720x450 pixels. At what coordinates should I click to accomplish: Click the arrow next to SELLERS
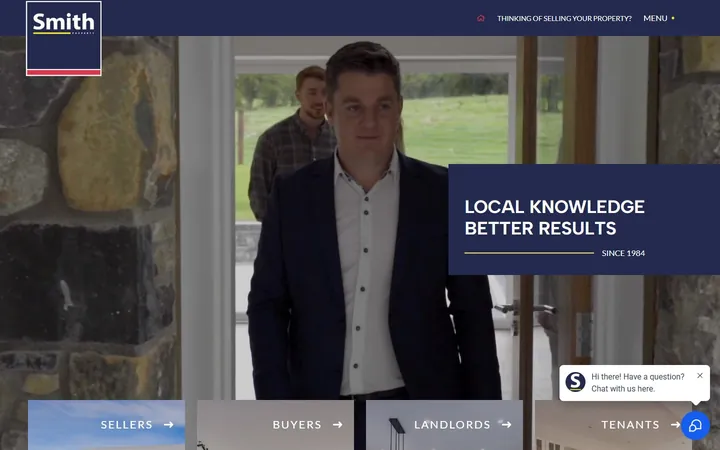pos(169,425)
